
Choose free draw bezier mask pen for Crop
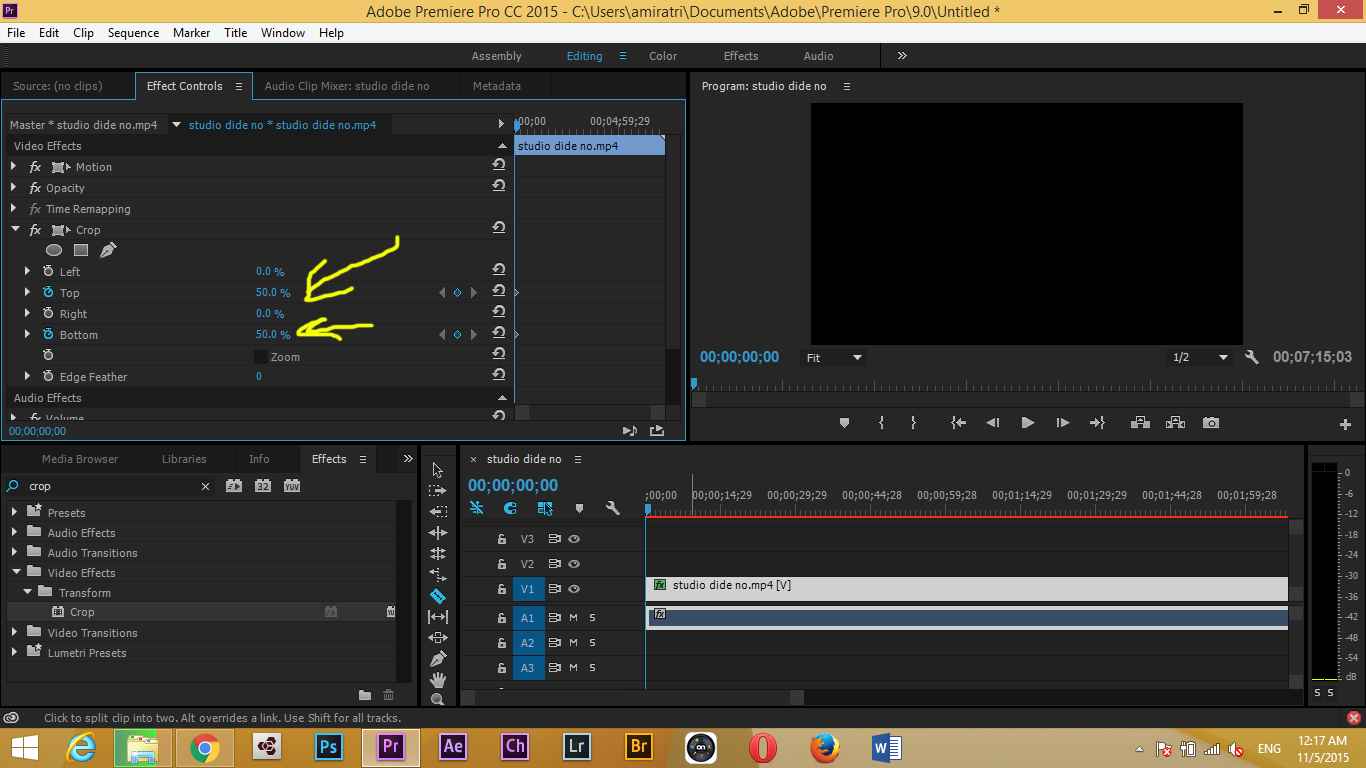pos(108,250)
